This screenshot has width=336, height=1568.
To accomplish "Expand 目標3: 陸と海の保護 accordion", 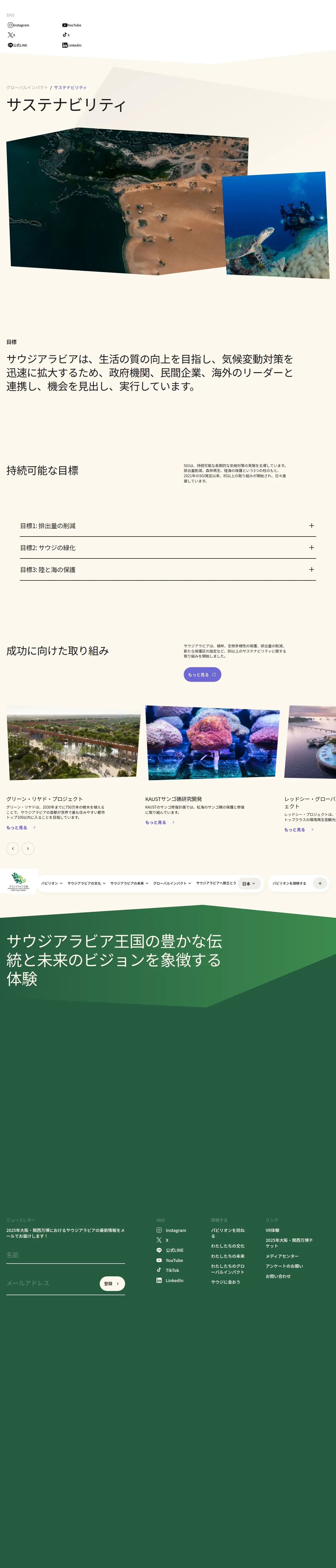I will pyautogui.click(x=168, y=569).
